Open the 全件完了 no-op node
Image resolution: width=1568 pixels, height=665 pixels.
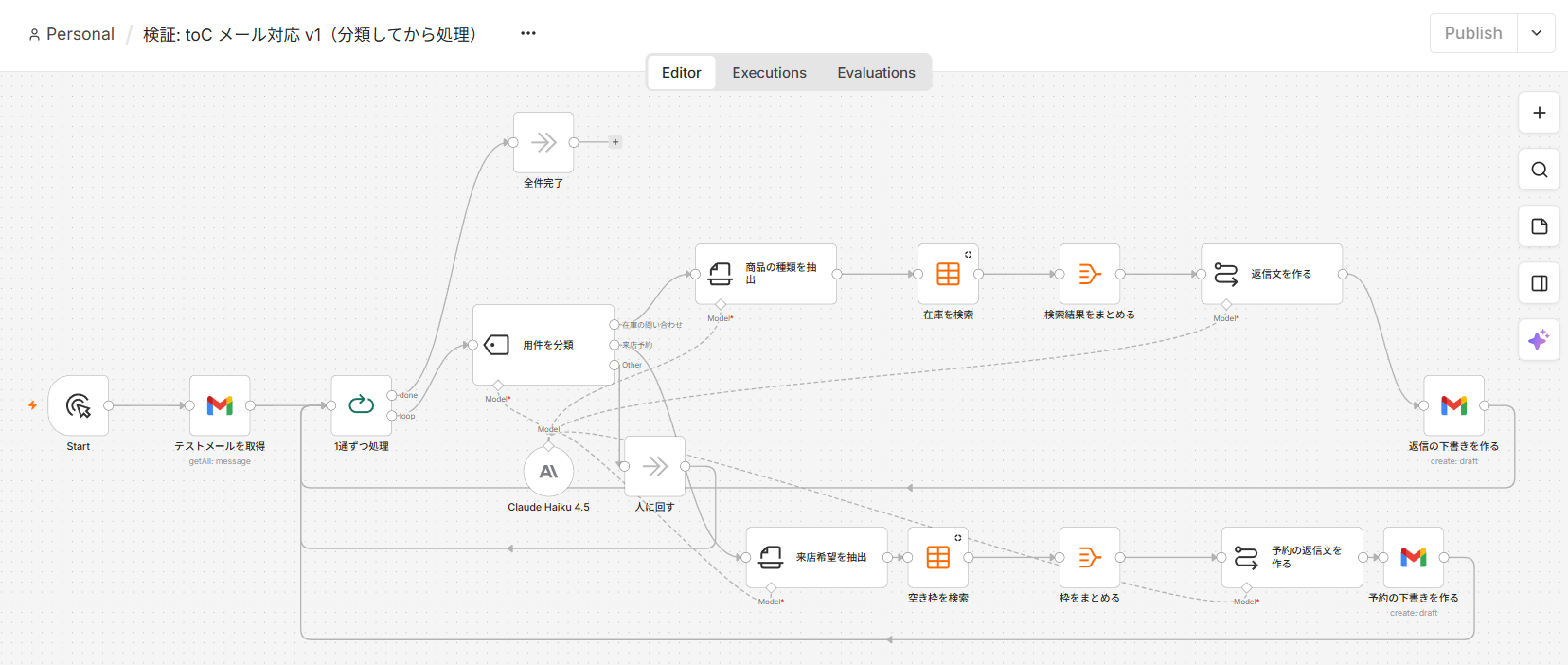click(543, 142)
